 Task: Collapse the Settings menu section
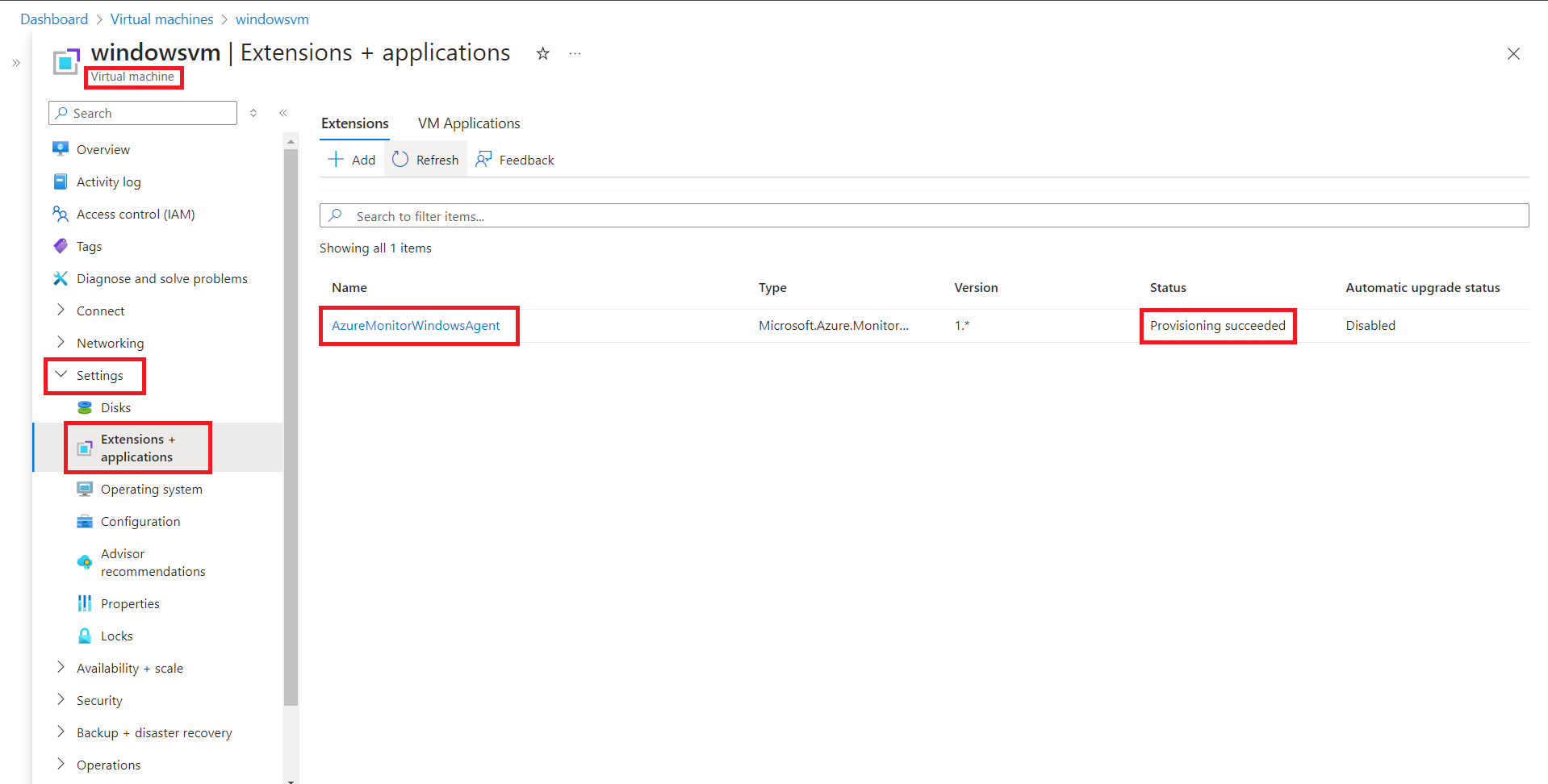(x=61, y=374)
